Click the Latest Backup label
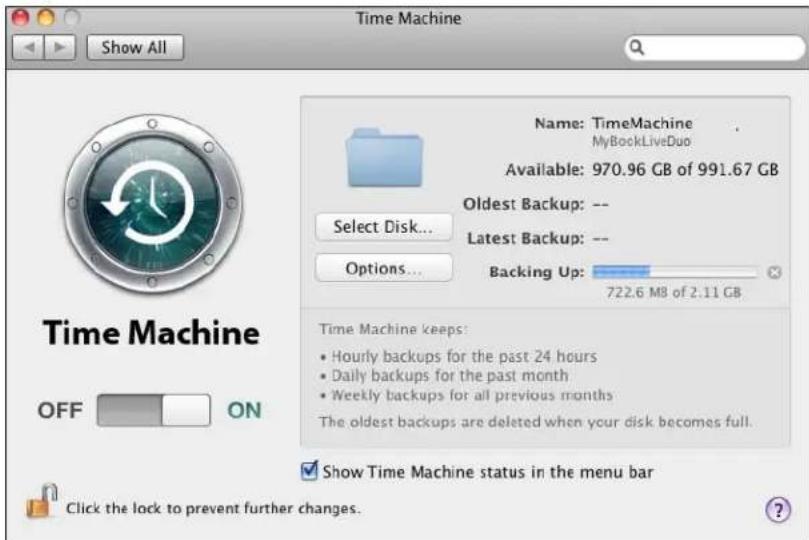This screenshot has width=809, height=540. point(525,238)
